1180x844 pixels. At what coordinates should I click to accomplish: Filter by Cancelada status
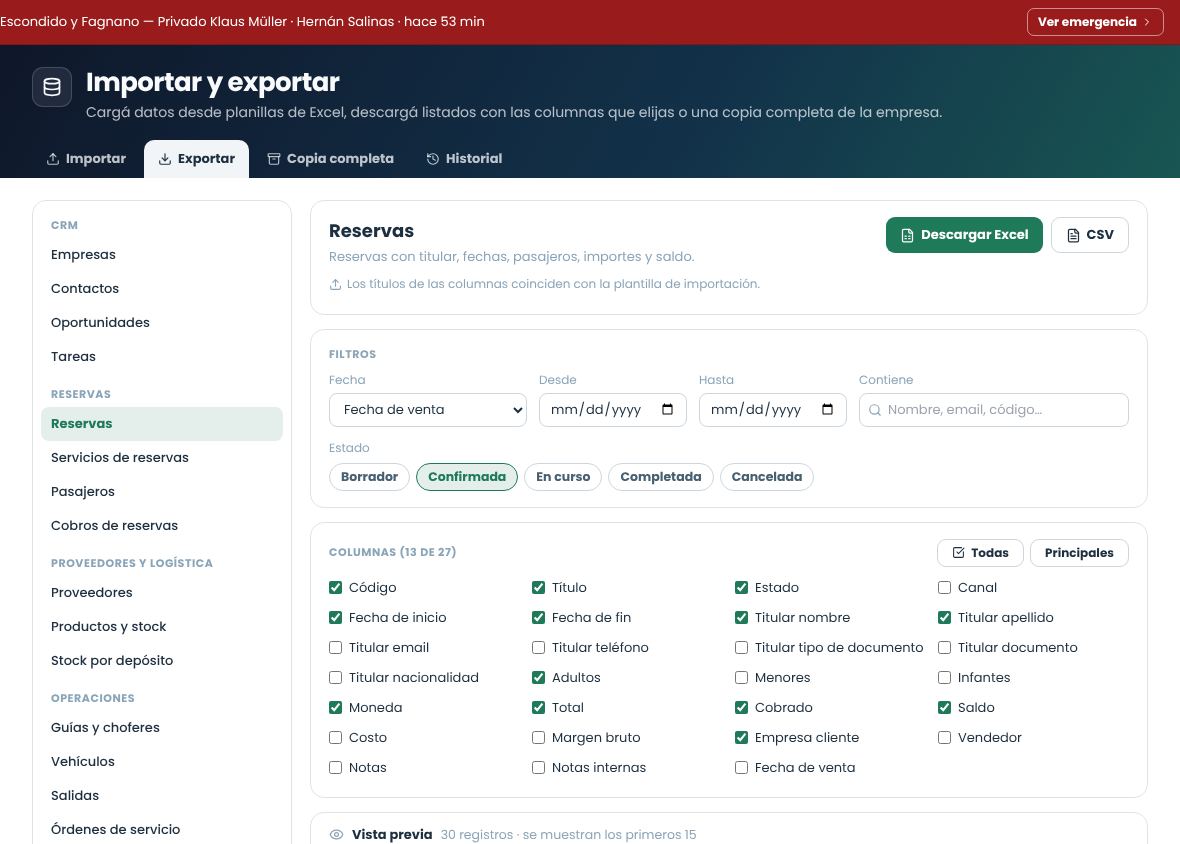pyautogui.click(x=767, y=477)
